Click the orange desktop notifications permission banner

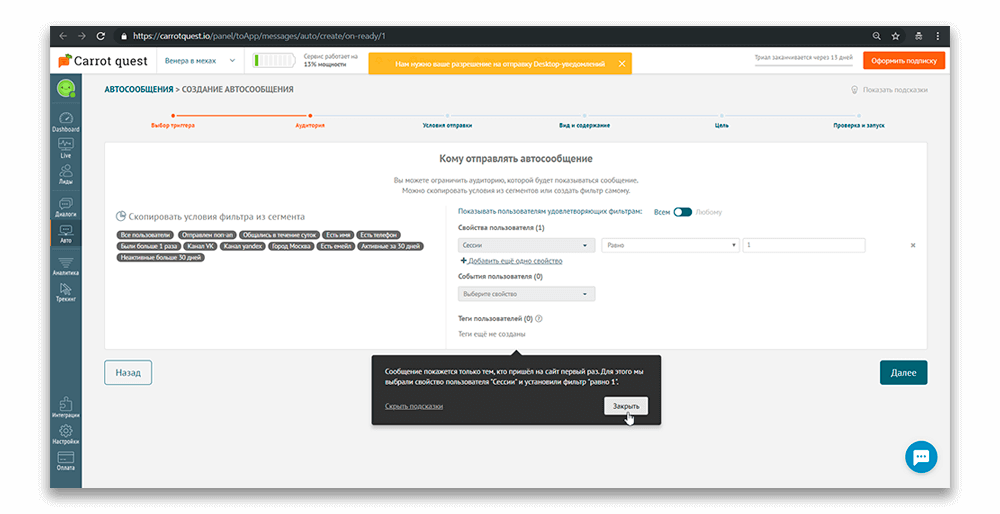500,64
